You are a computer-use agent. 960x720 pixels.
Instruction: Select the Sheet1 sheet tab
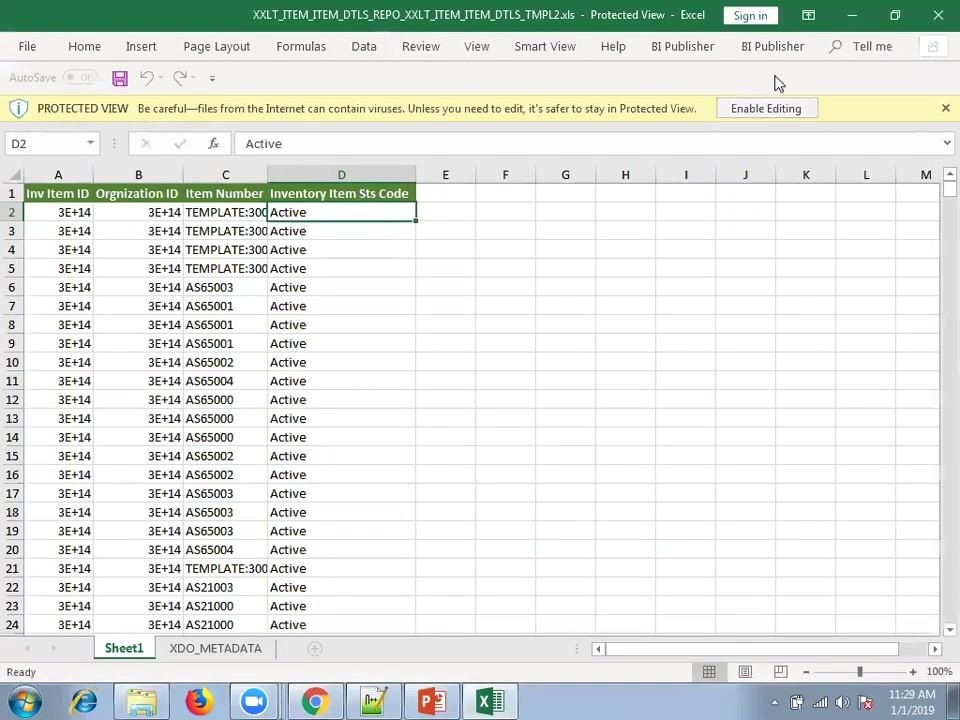(124, 648)
